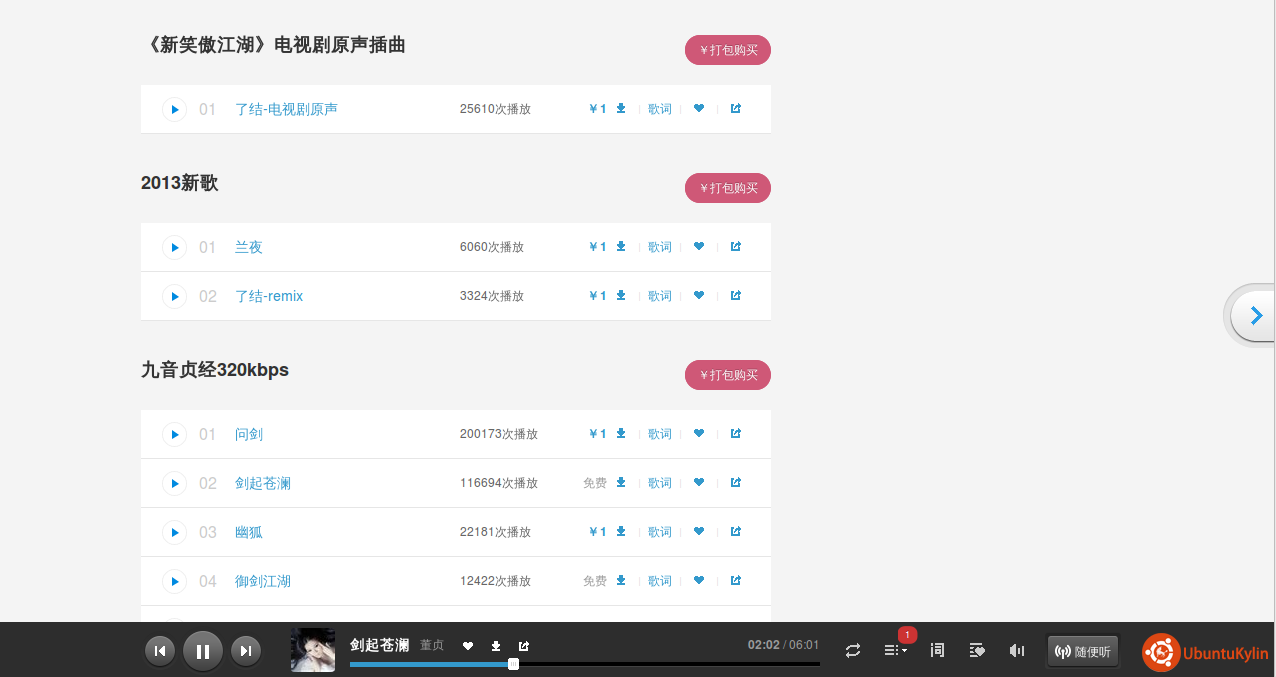Image resolution: width=1276 pixels, height=677 pixels.
Task: Play the song 问剑
Action: pos(174,434)
